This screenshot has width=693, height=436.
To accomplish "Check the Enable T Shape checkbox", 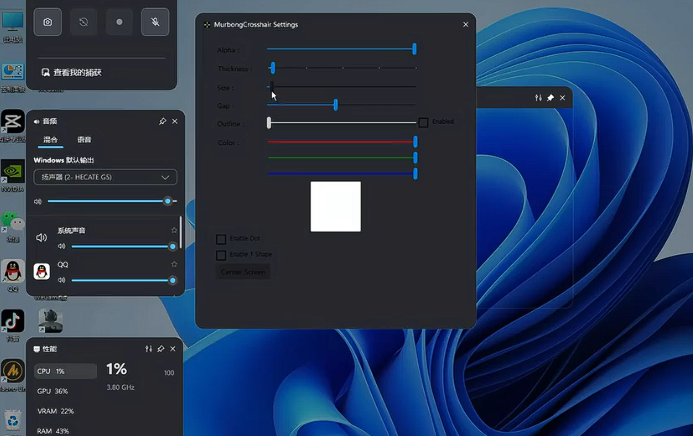I will 221,255.
